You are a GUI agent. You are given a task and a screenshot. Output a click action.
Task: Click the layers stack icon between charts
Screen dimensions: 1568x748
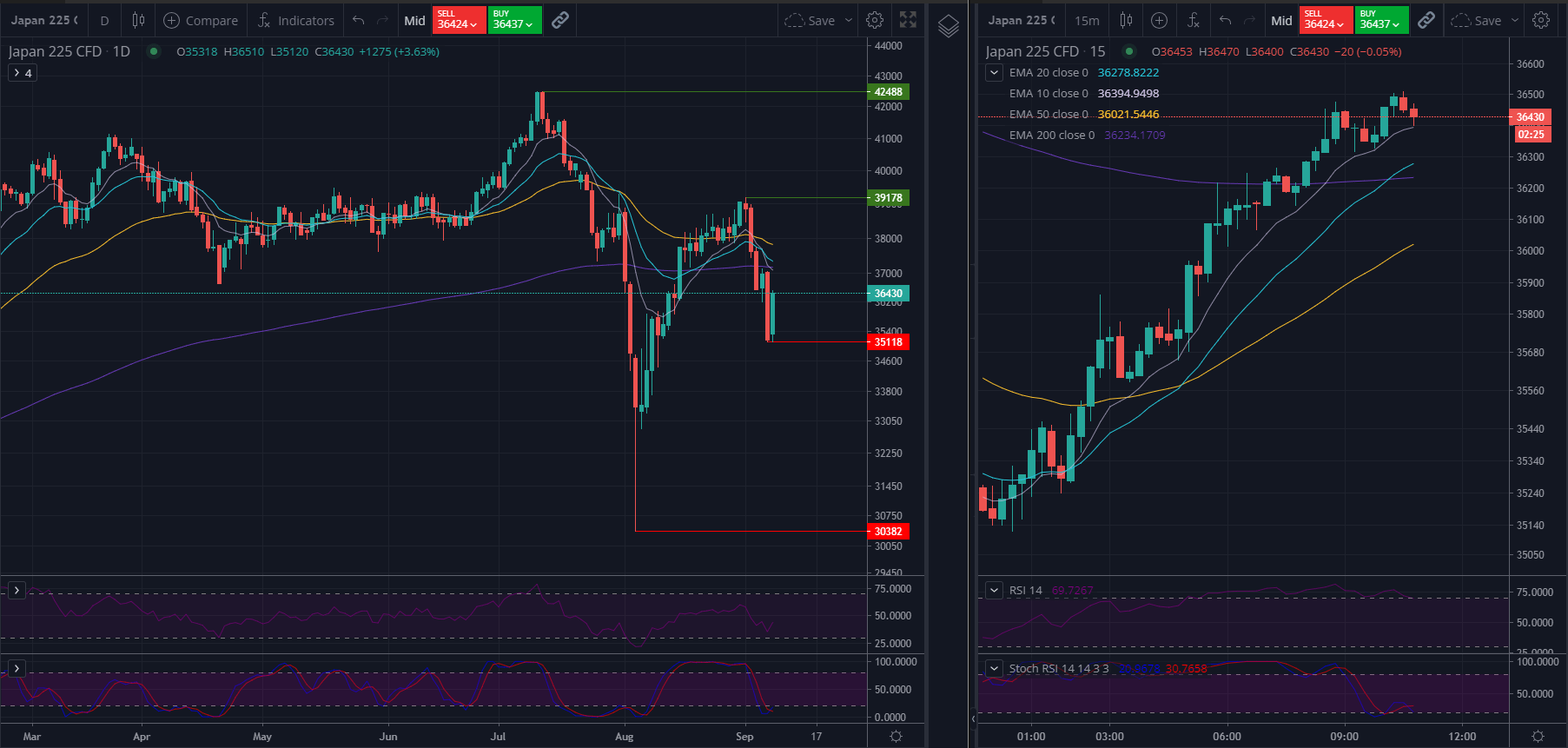[949, 26]
